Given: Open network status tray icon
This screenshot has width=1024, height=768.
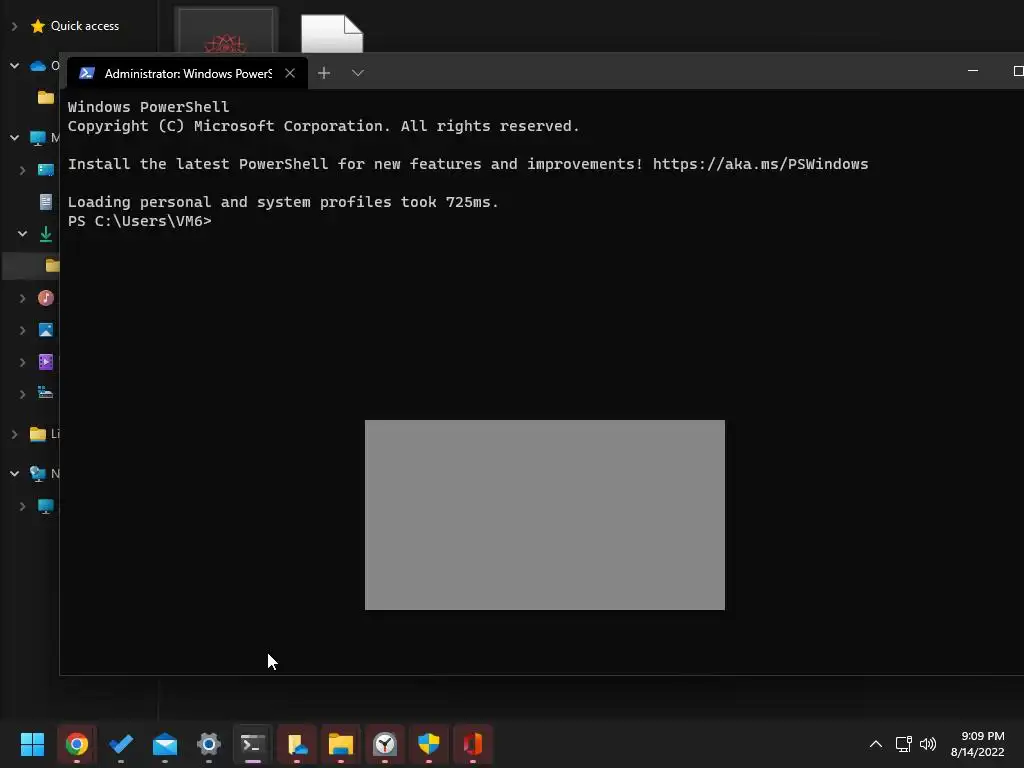Looking at the screenshot, I should pos(904,744).
